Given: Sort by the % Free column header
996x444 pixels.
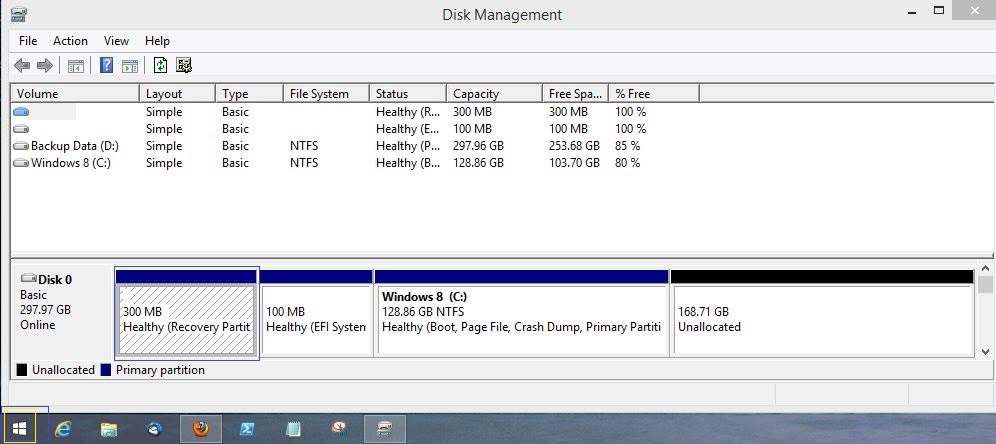Looking at the screenshot, I should 654,93.
